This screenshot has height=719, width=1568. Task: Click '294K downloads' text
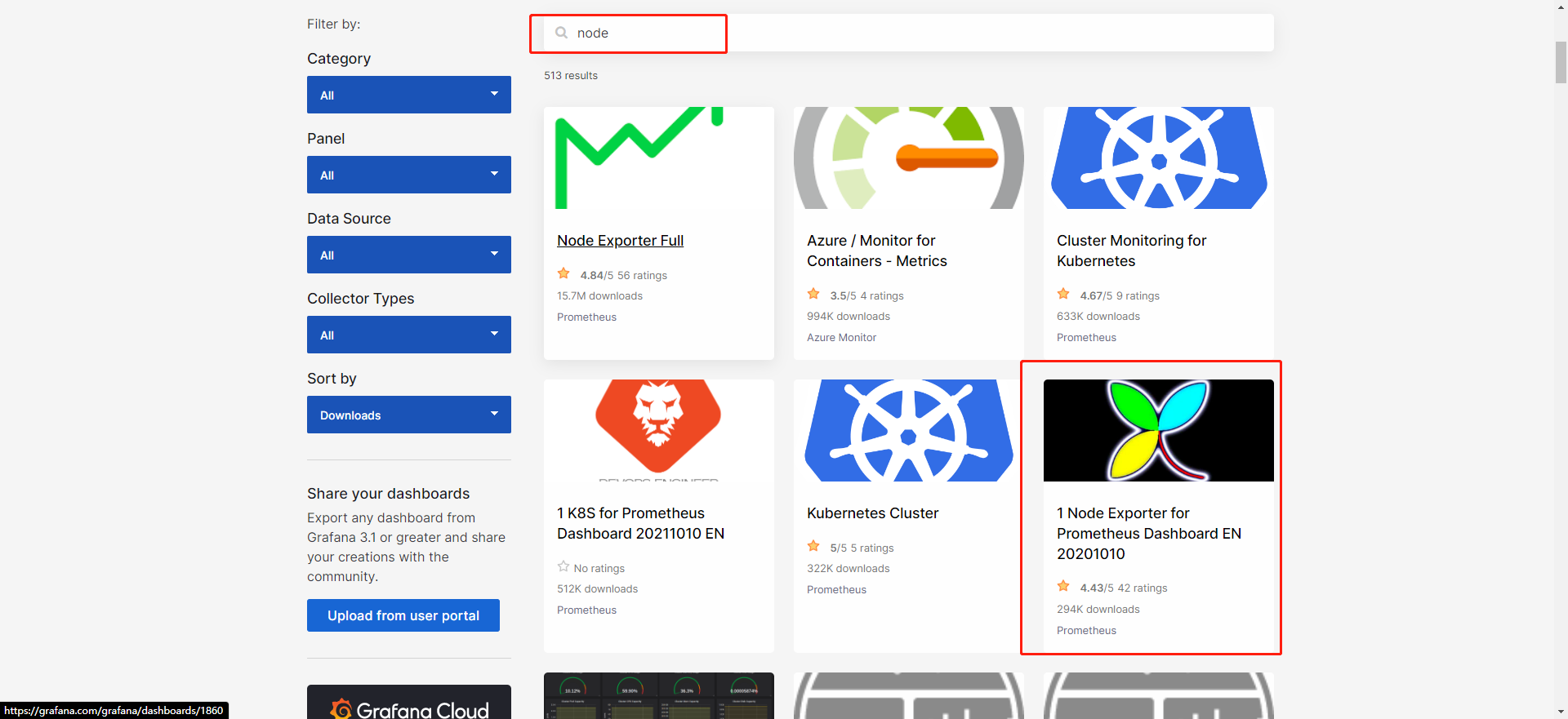point(1098,610)
